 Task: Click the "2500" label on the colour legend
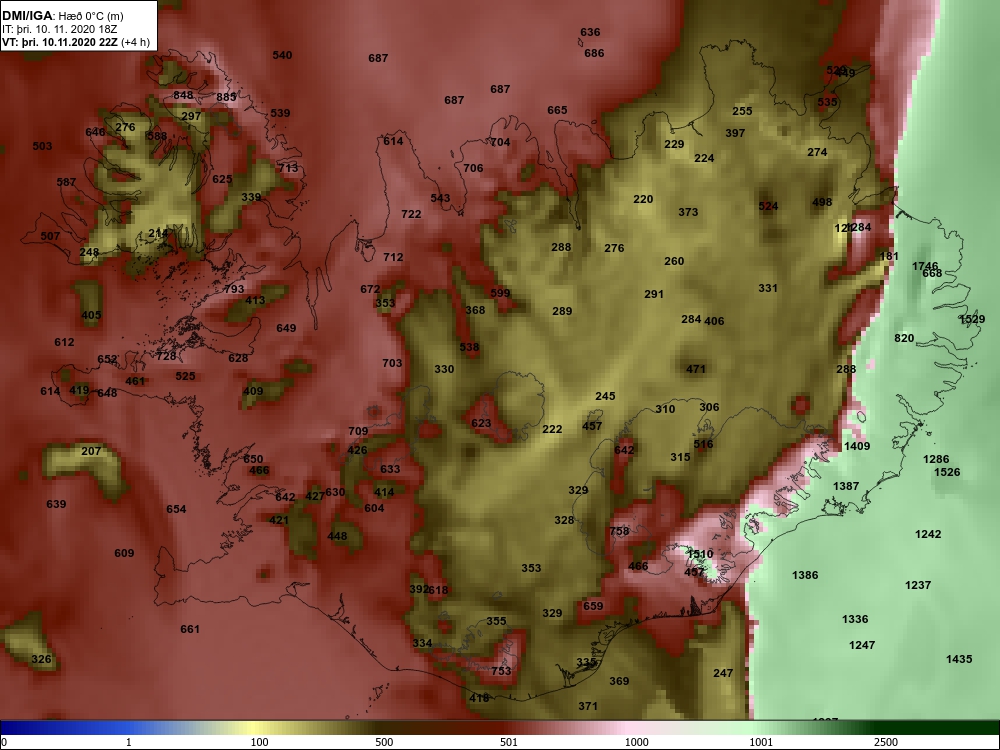coord(886,742)
